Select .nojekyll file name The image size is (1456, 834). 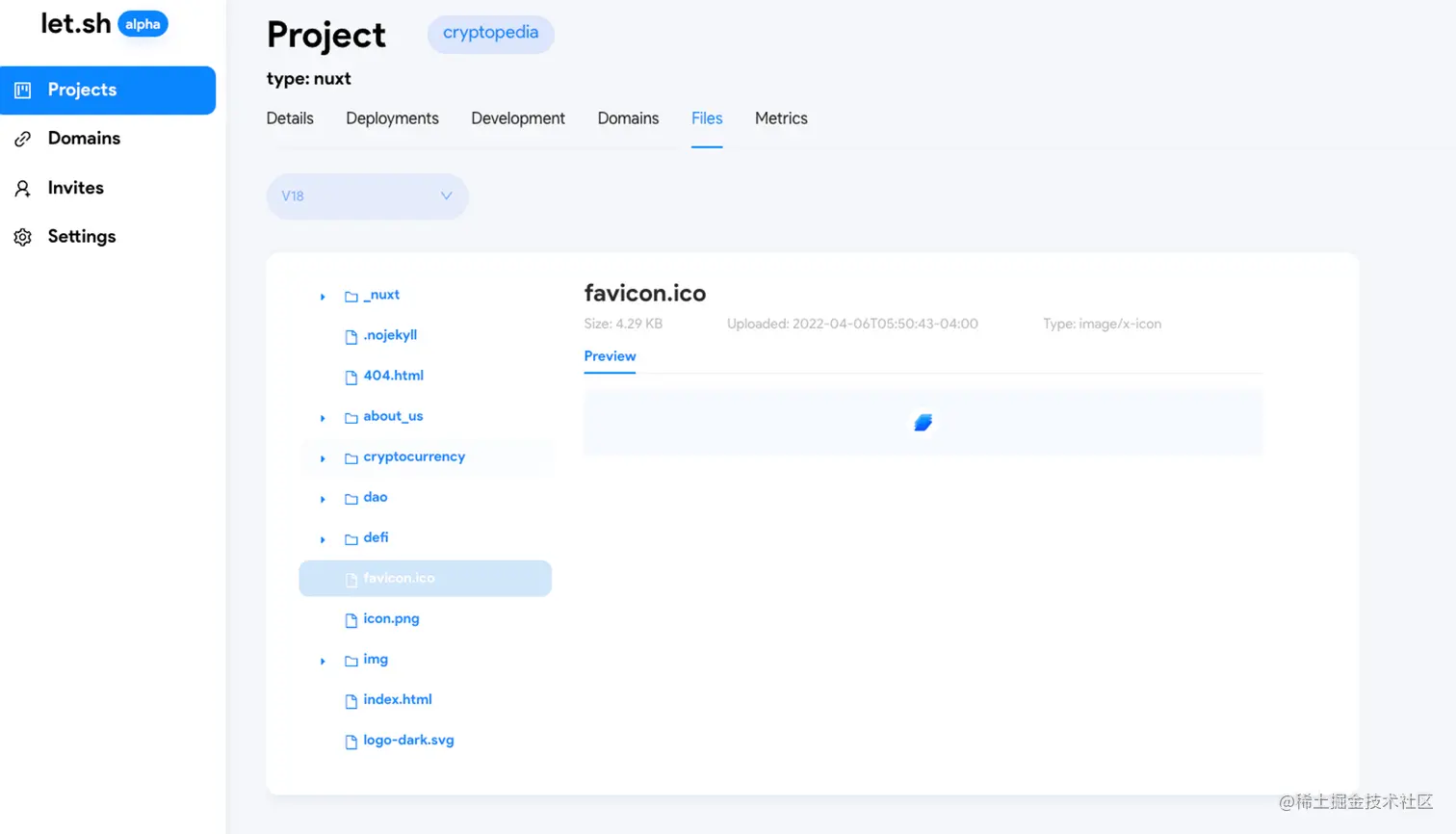coord(390,335)
